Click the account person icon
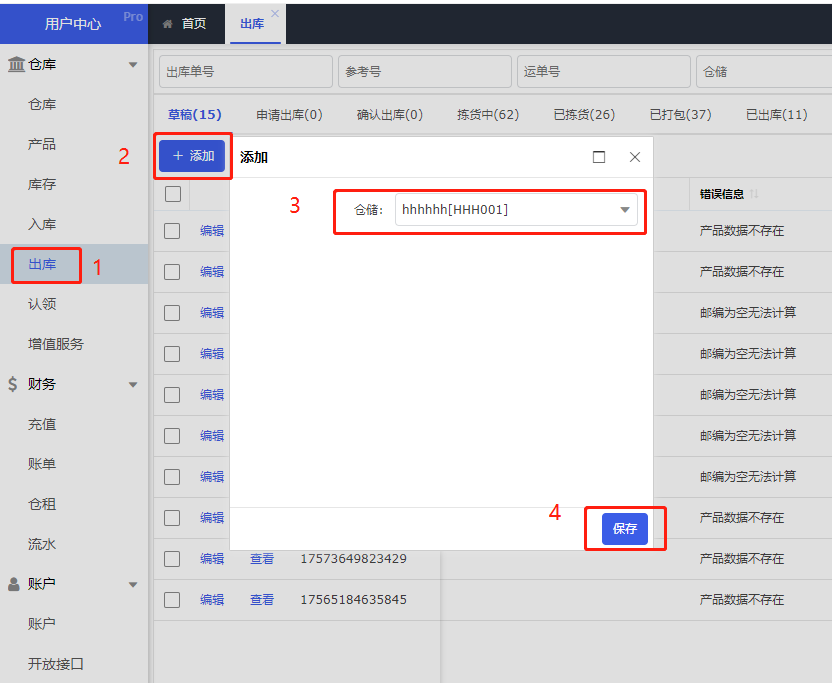This screenshot has width=832, height=683. point(14,584)
